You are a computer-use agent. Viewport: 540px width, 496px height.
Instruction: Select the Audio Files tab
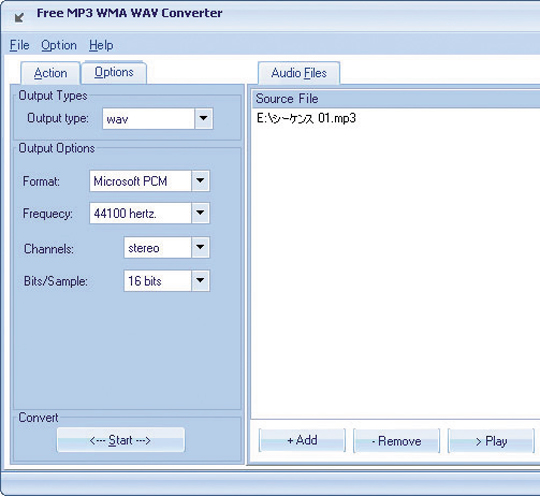tap(299, 73)
